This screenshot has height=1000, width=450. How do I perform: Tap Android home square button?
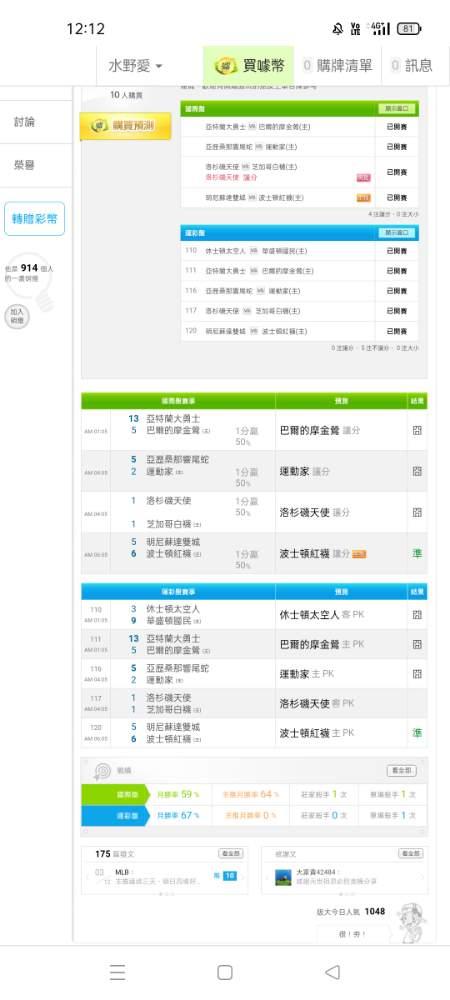(x=224, y=972)
